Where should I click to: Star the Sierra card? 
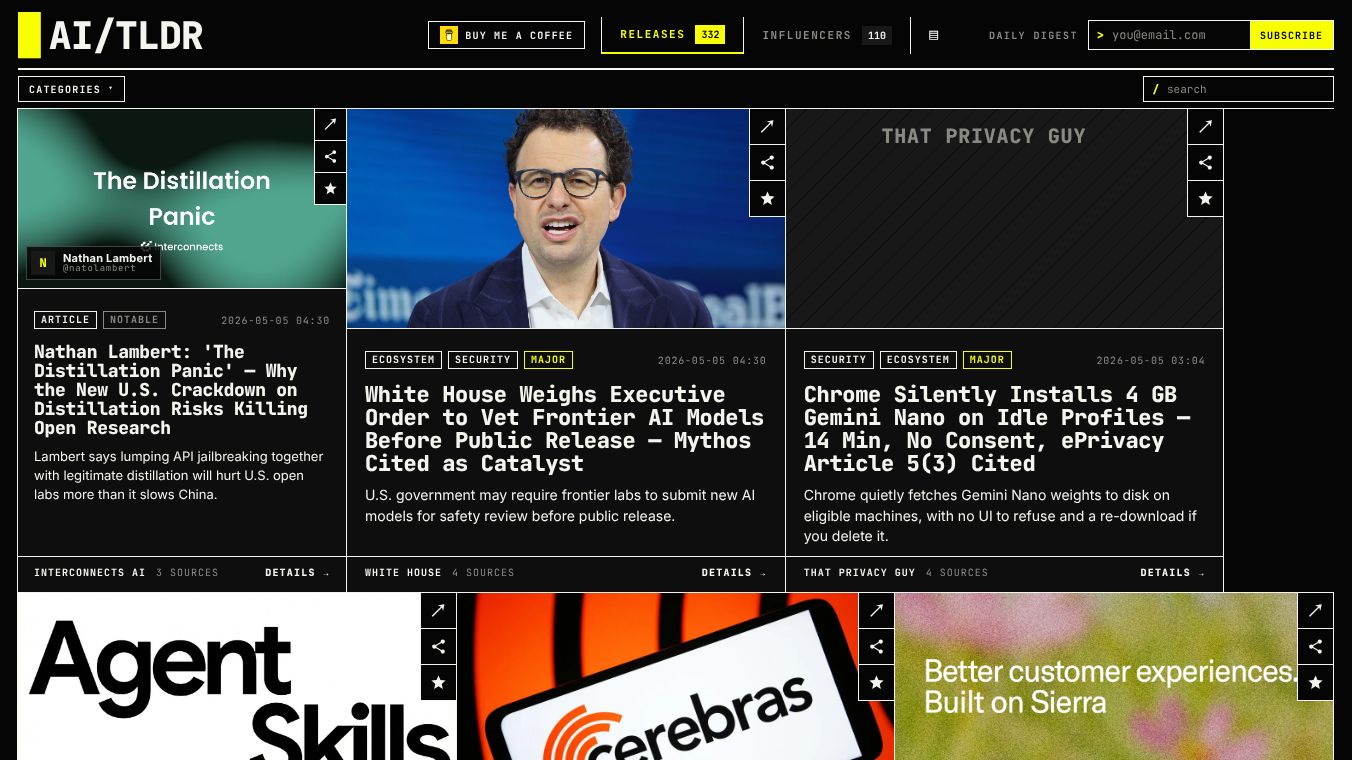tap(1315, 682)
